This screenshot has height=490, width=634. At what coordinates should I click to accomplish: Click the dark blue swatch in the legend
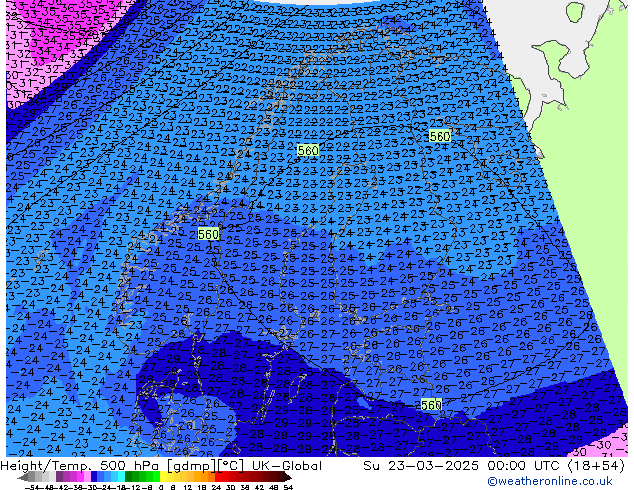click(94, 477)
